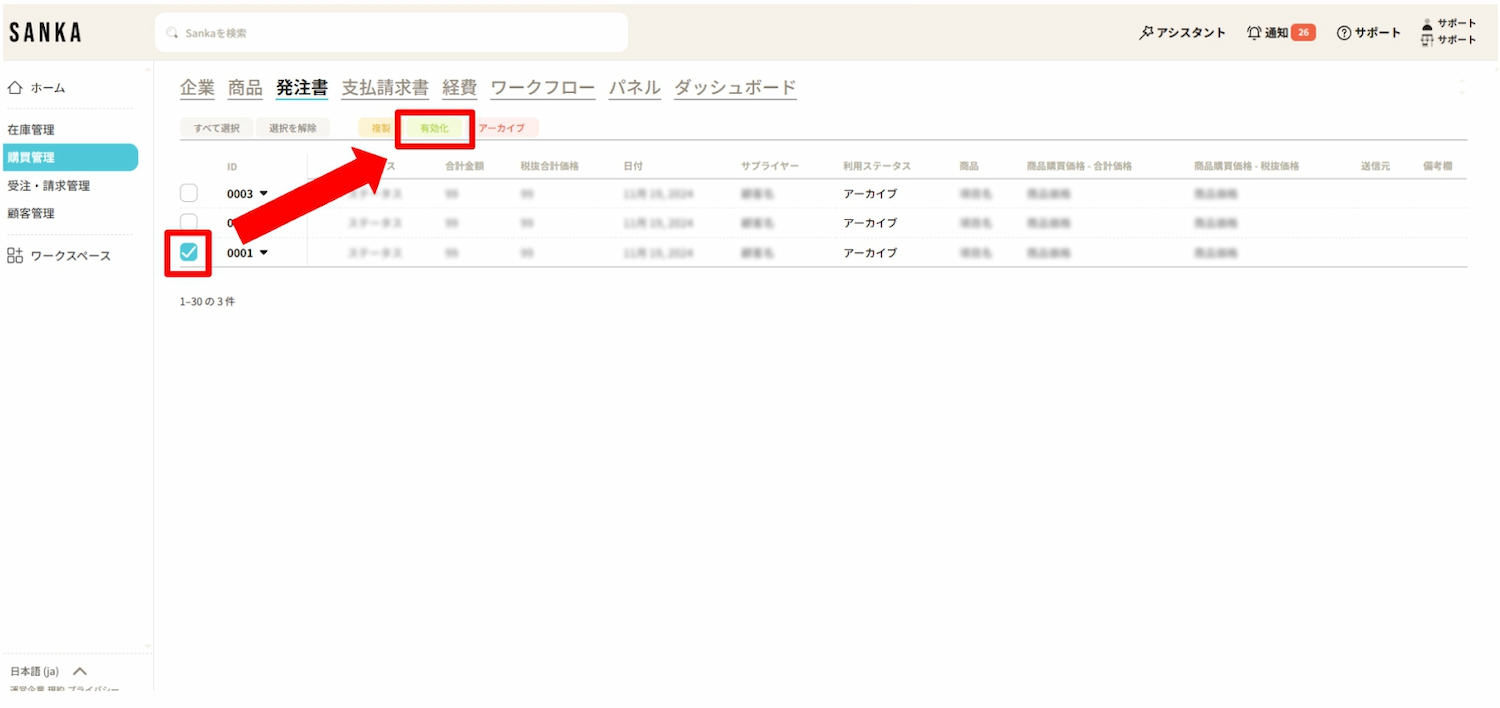Open ワークスペース in the sidebar
Image resolution: width=1500 pixels, height=708 pixels.
pyautogui.click(x=71, y=256)
